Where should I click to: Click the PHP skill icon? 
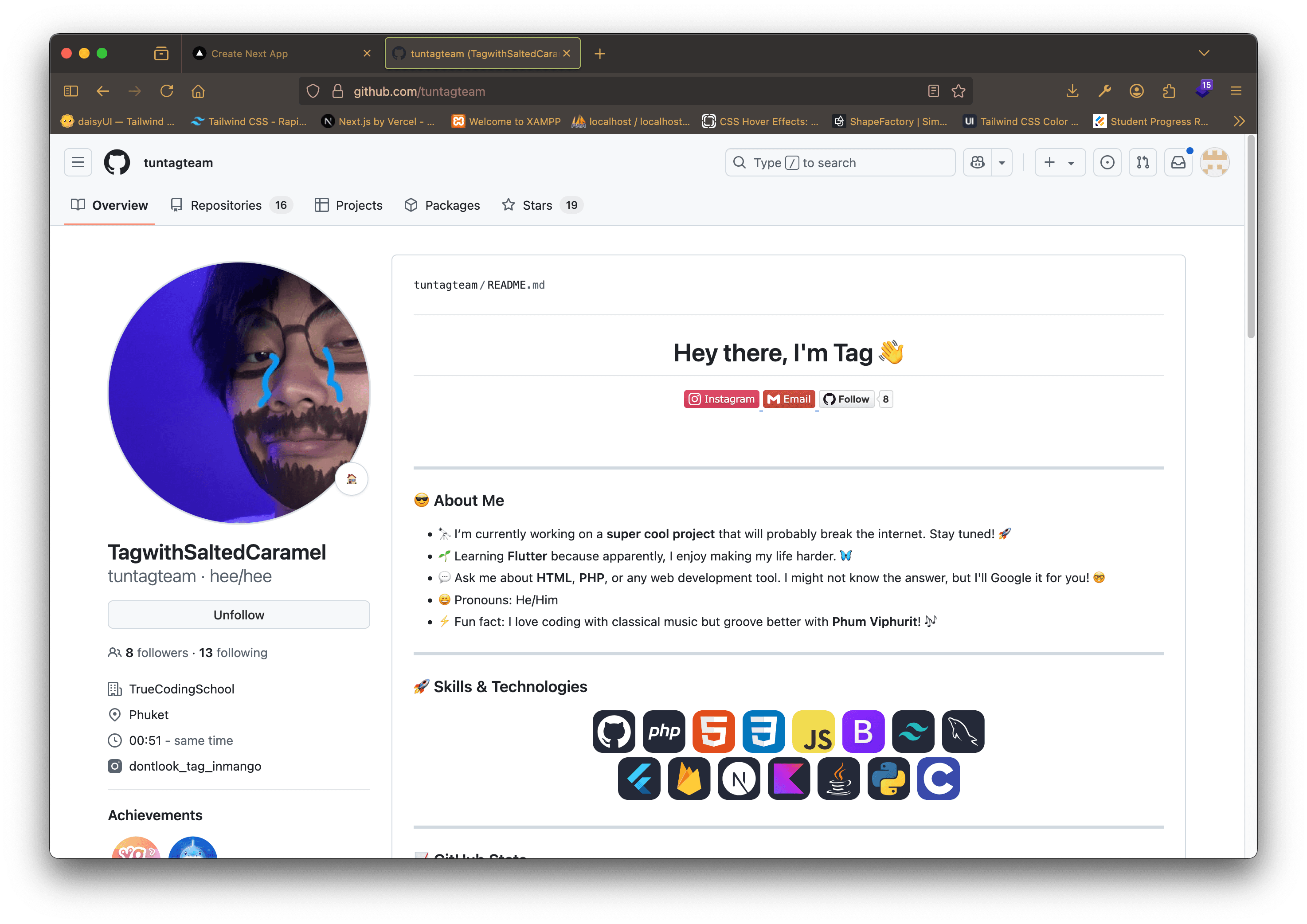pyautogui.click(x=664, y=732)
